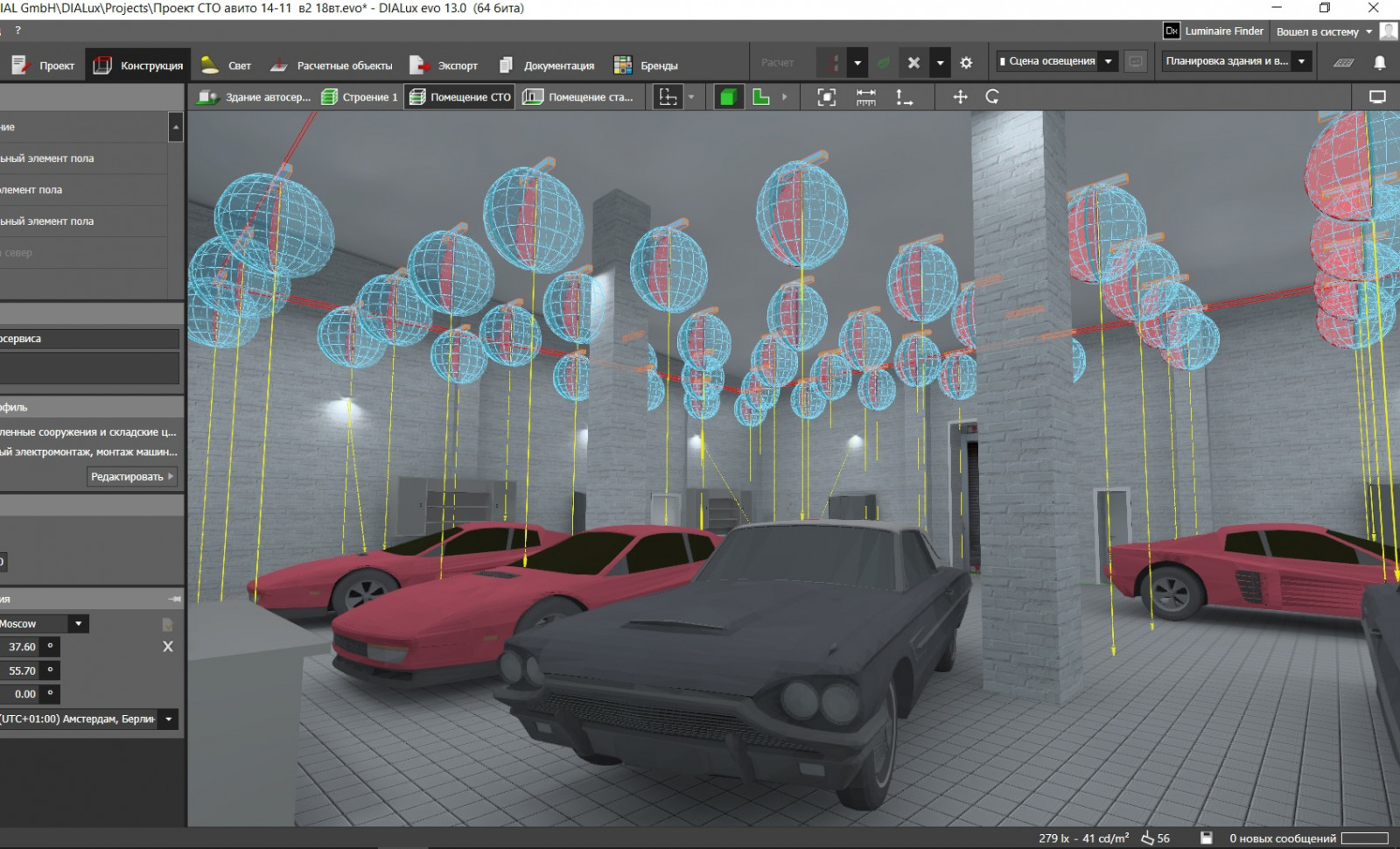
Task: Open the Документация tab
Action: 547,66
